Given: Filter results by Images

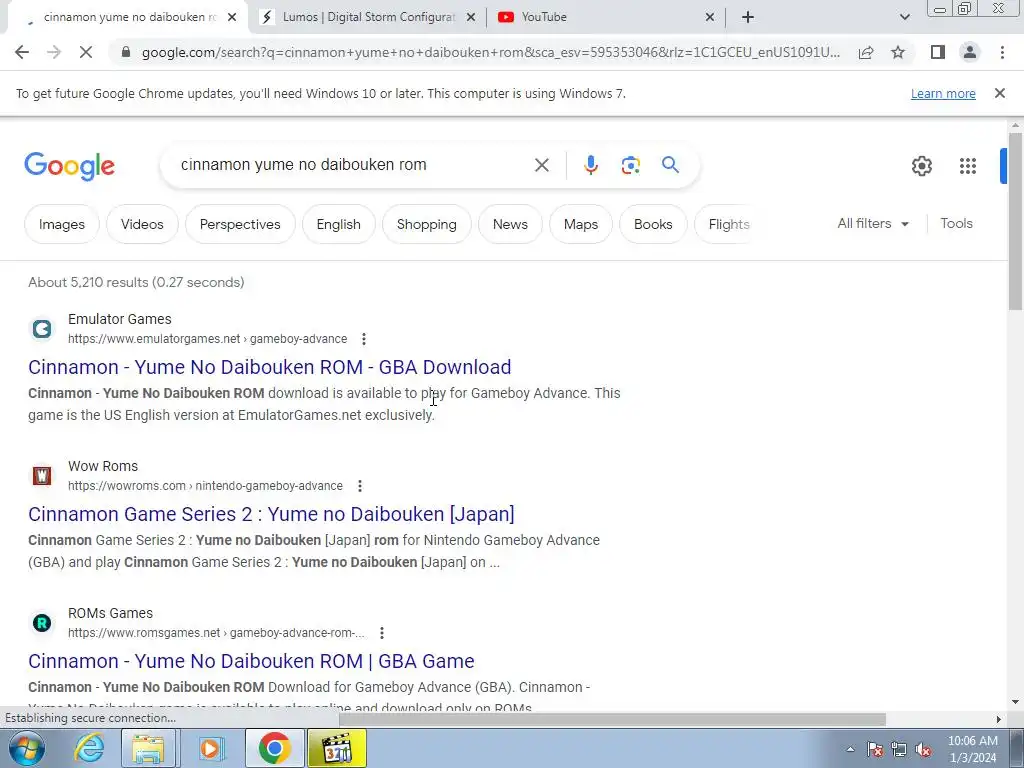Looking at the screenshot, I should point(61,224).
